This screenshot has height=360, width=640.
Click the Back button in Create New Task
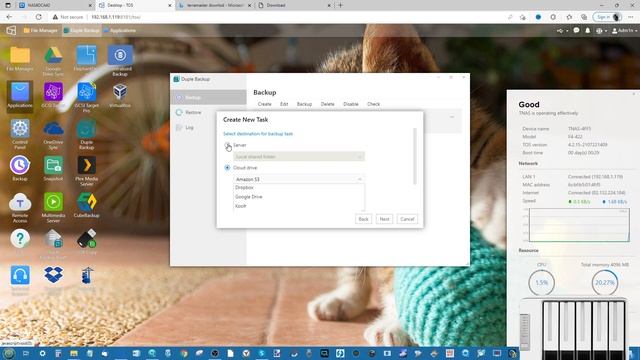pyautogui.click(x=363, y=219)
